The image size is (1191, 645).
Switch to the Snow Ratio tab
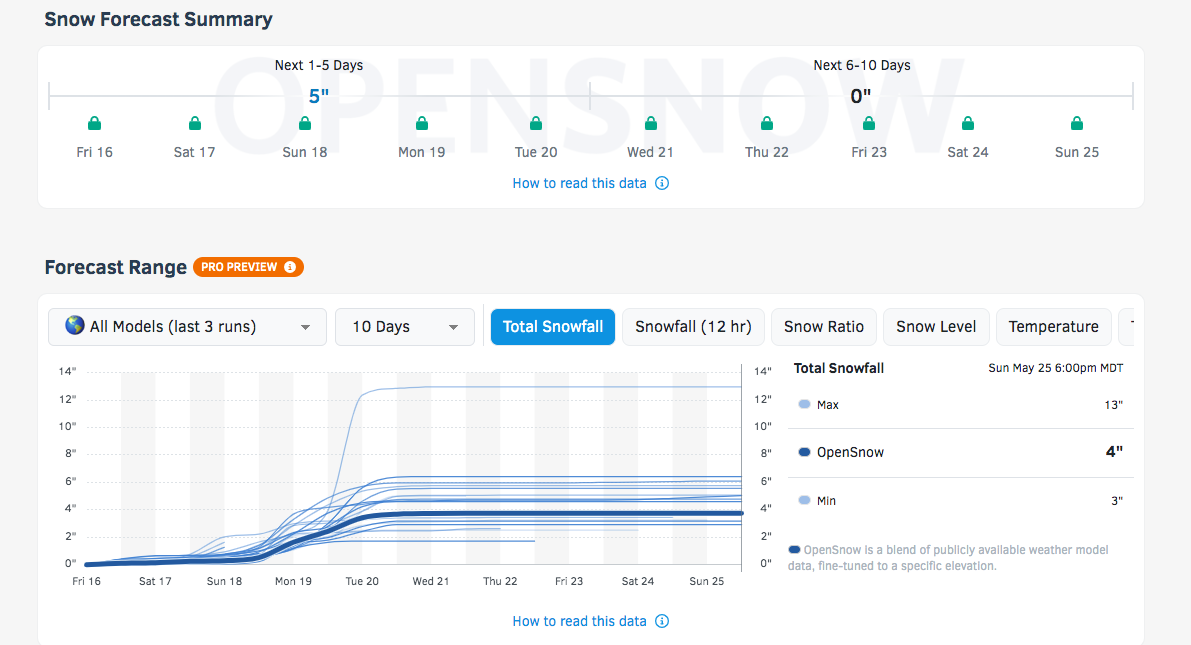[824, 327]
